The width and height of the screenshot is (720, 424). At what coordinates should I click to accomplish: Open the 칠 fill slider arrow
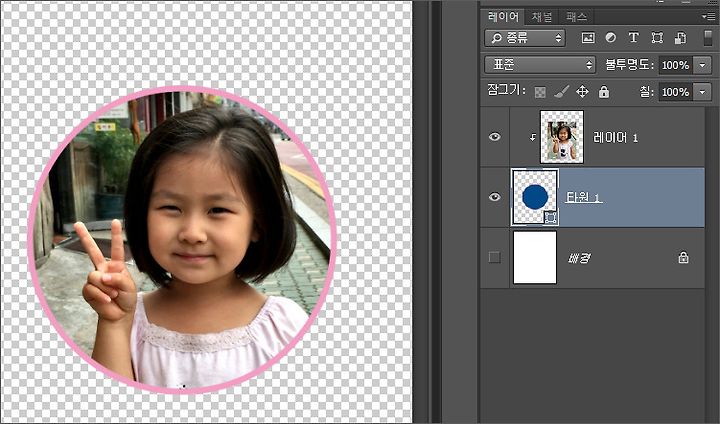702,92
